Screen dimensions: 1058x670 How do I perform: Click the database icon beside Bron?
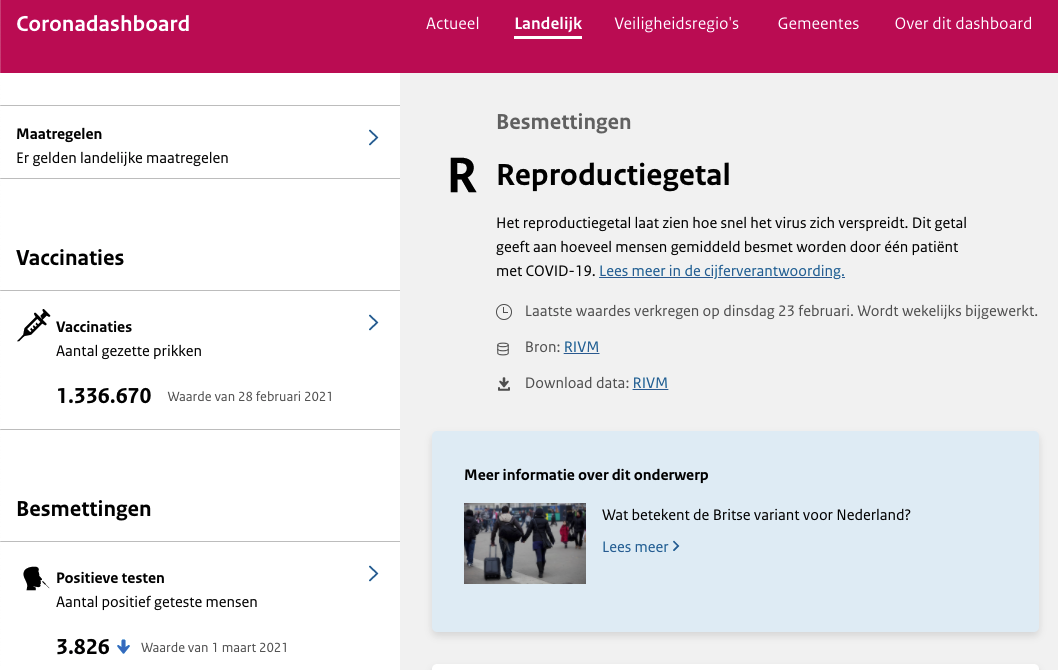click(x=504, y=348)
